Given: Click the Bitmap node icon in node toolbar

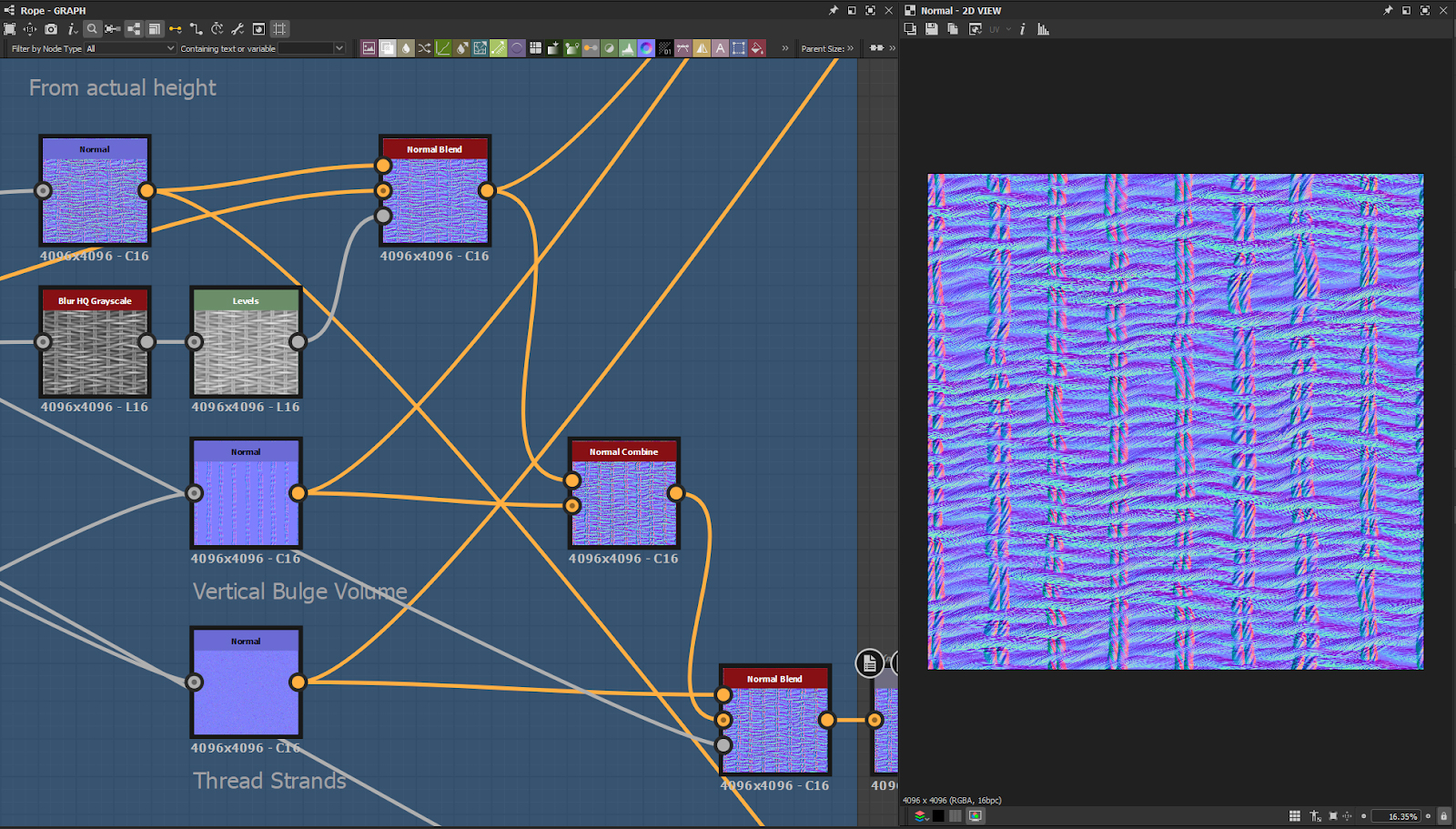Looking at the screenshot, I should pyautogui.click(x=369, y=48).
